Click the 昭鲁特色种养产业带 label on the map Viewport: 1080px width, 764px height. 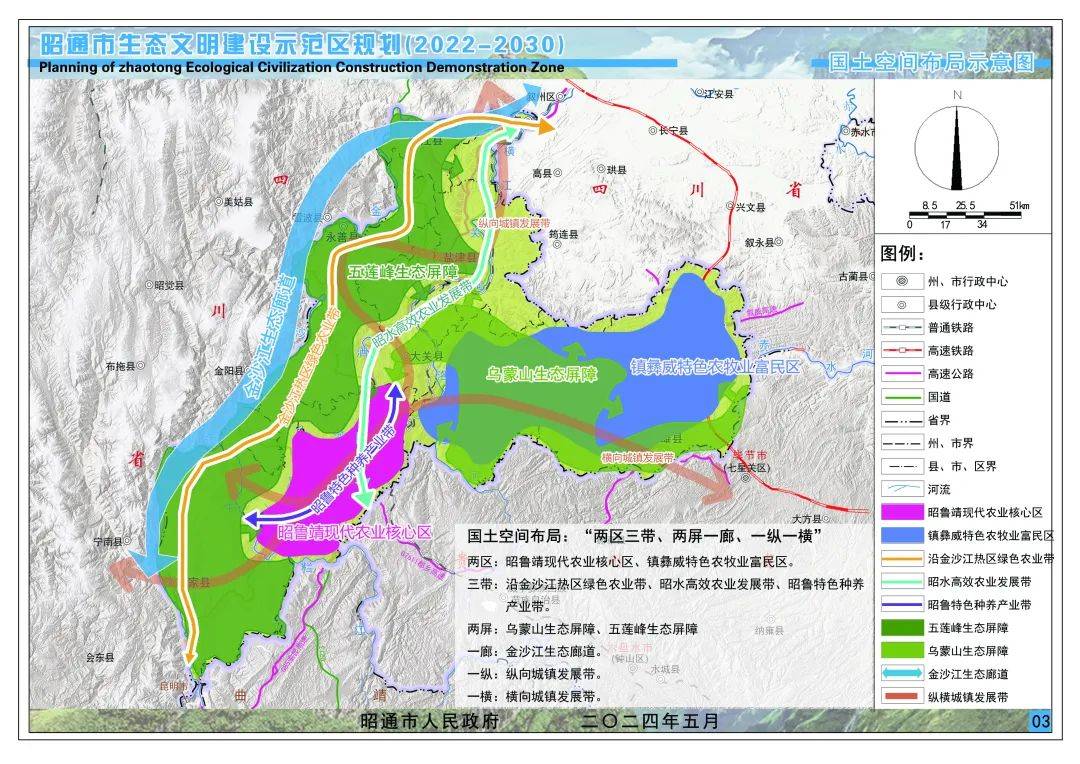(x=353, y=470)
